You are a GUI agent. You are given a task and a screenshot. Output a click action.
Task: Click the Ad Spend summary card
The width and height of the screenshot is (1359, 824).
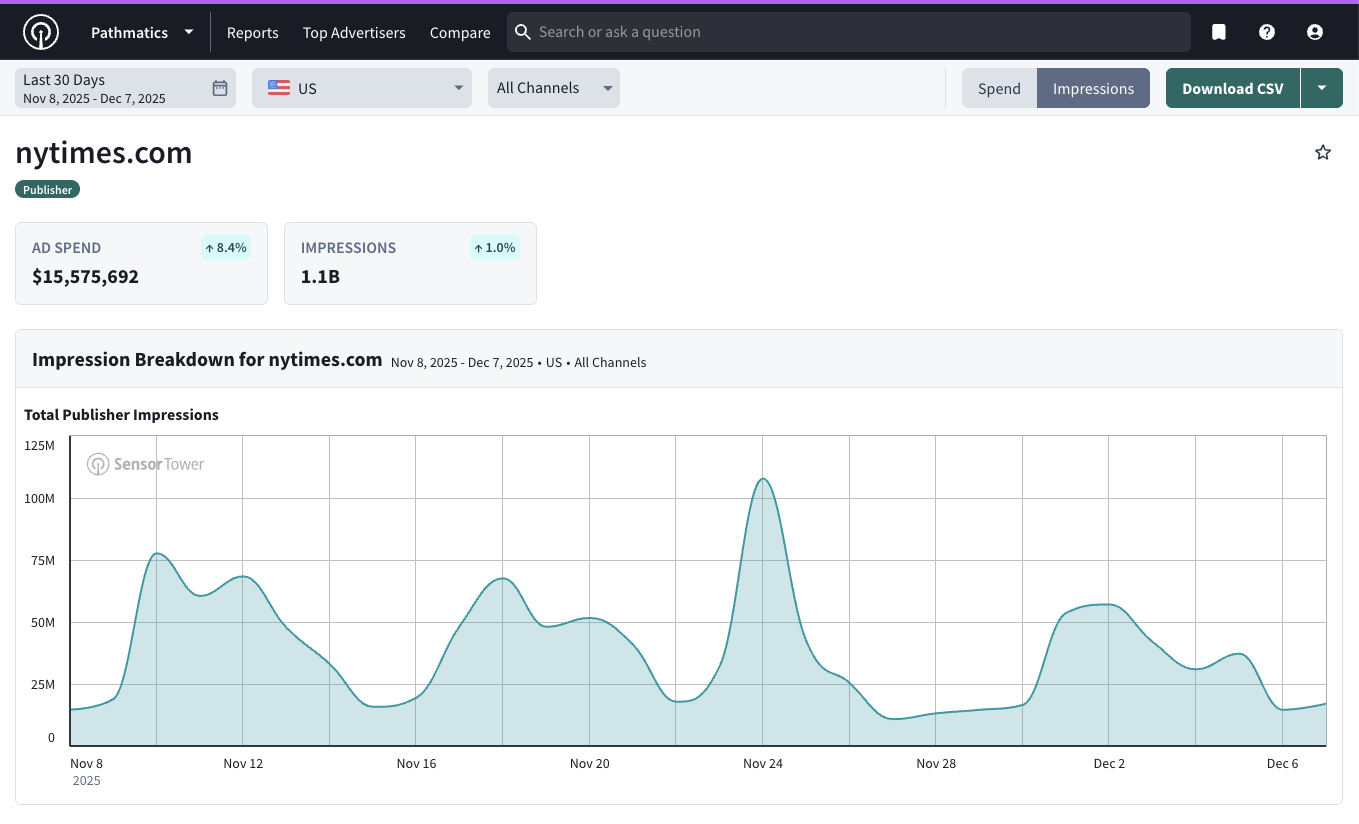point(141,263)
